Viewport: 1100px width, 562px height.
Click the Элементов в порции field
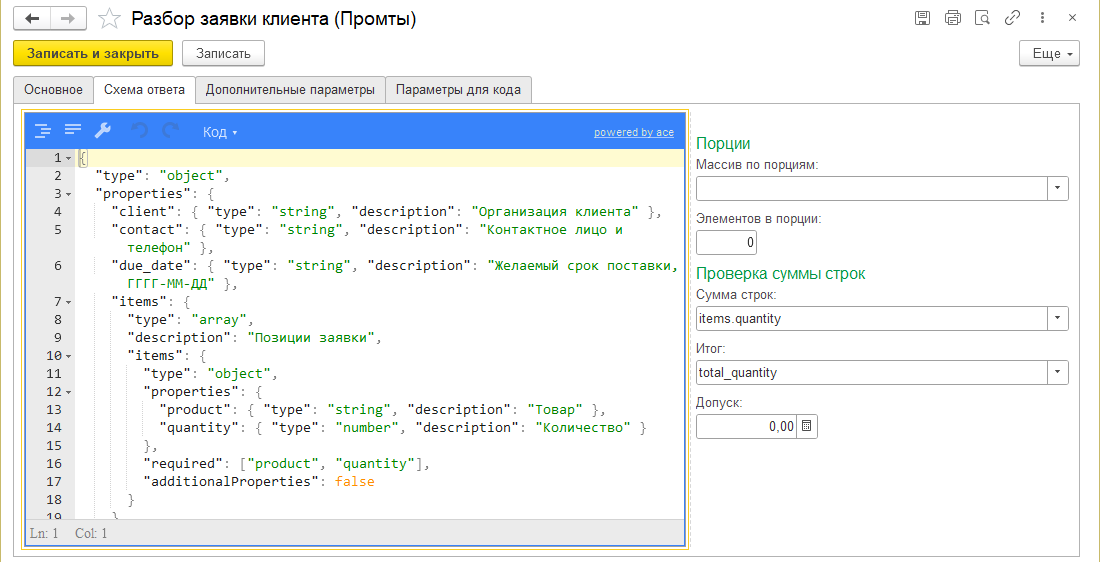tap(726, 243)
